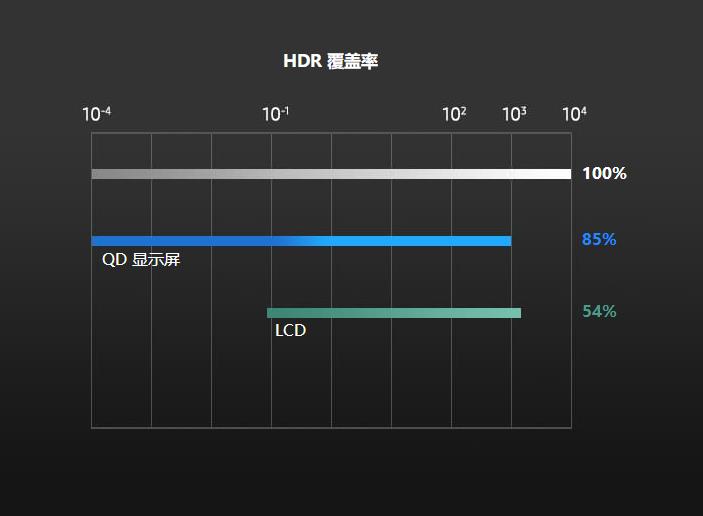This screenshot has width=703, height=516.
Task: Select the blue 85% percentage label
Action: coord(599,240)
